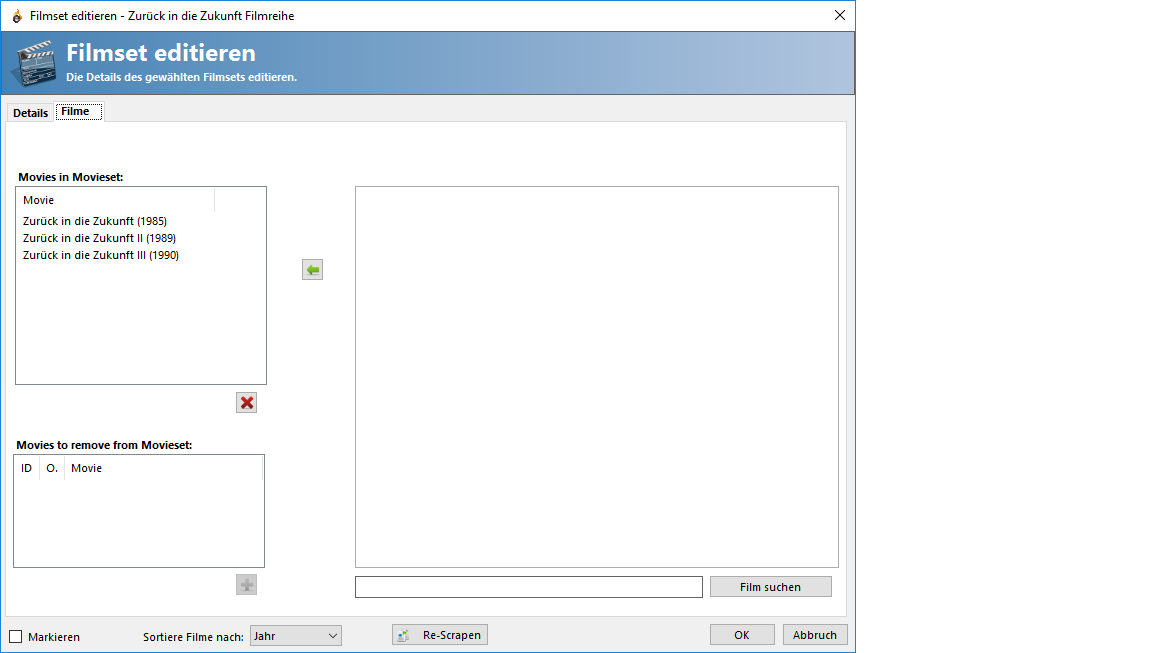Click the O. column header

(51, 468)
